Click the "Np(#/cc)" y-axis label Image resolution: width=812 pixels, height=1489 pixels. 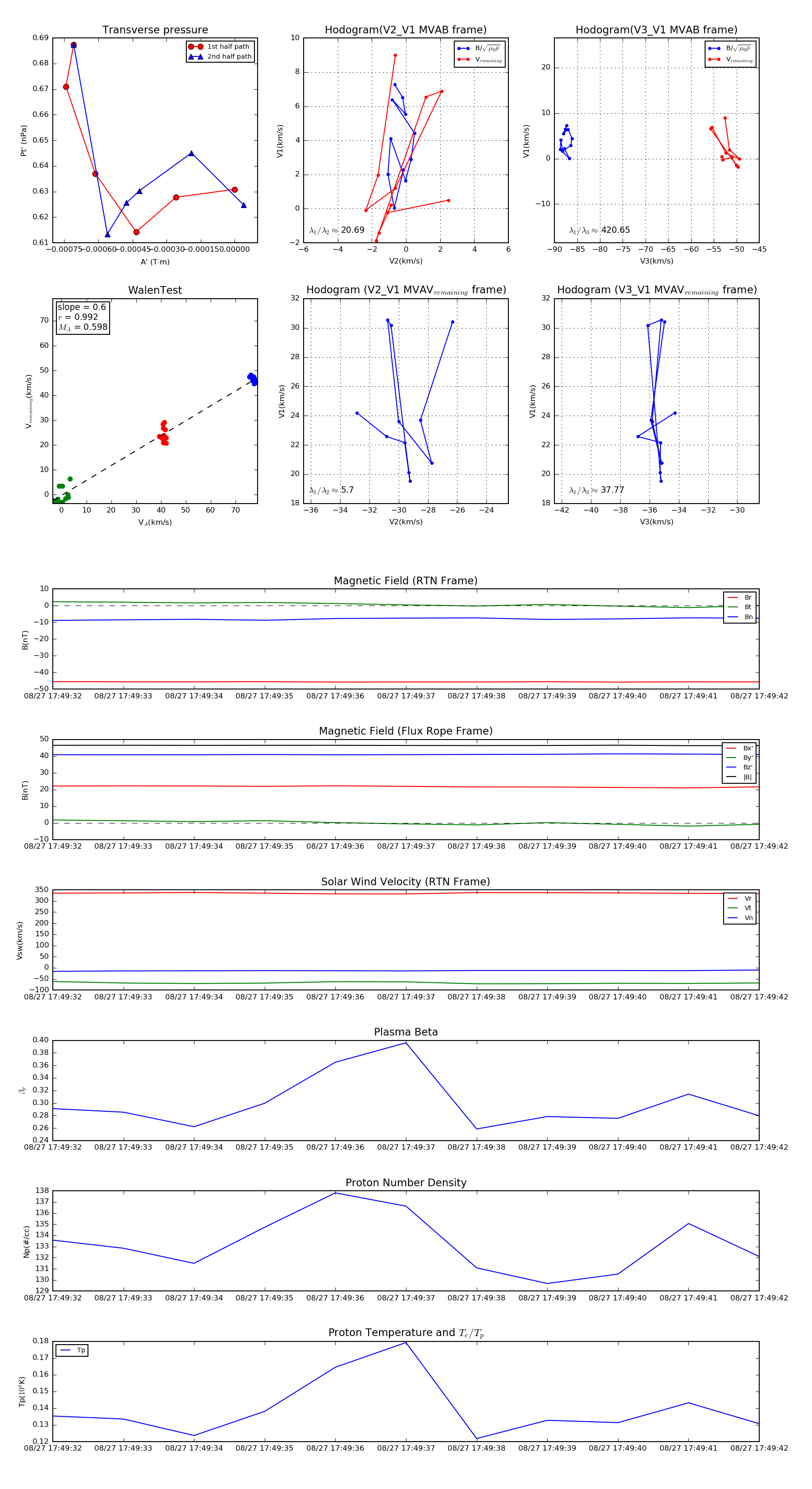click(26, 1242)
